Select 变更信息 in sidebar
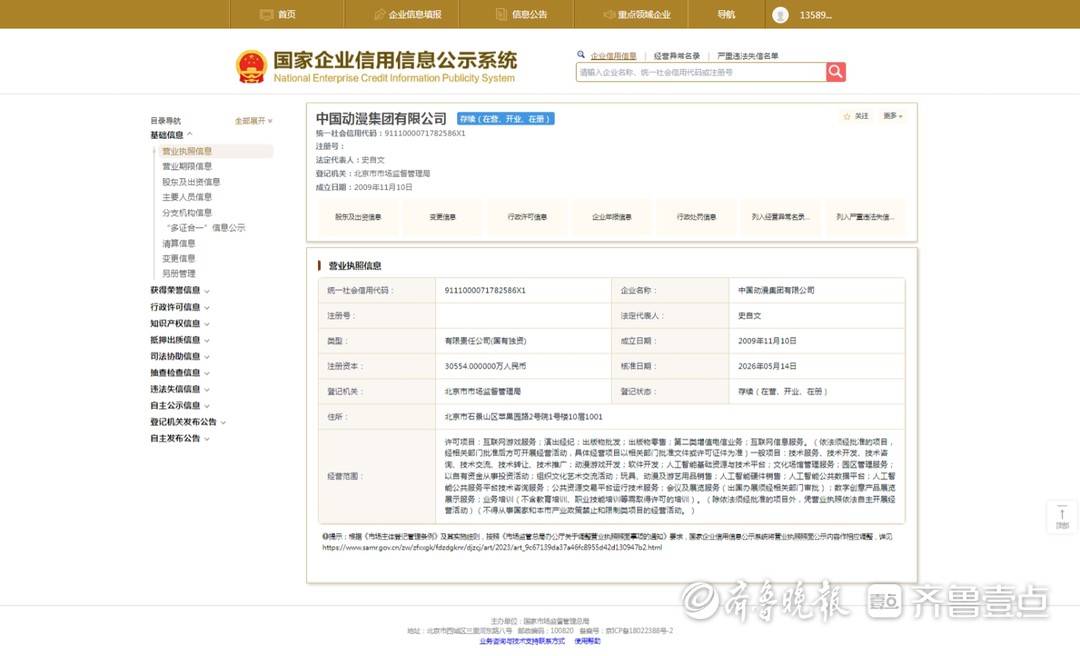This screenshot has height=656, width=1080. [x=178, y=258]
